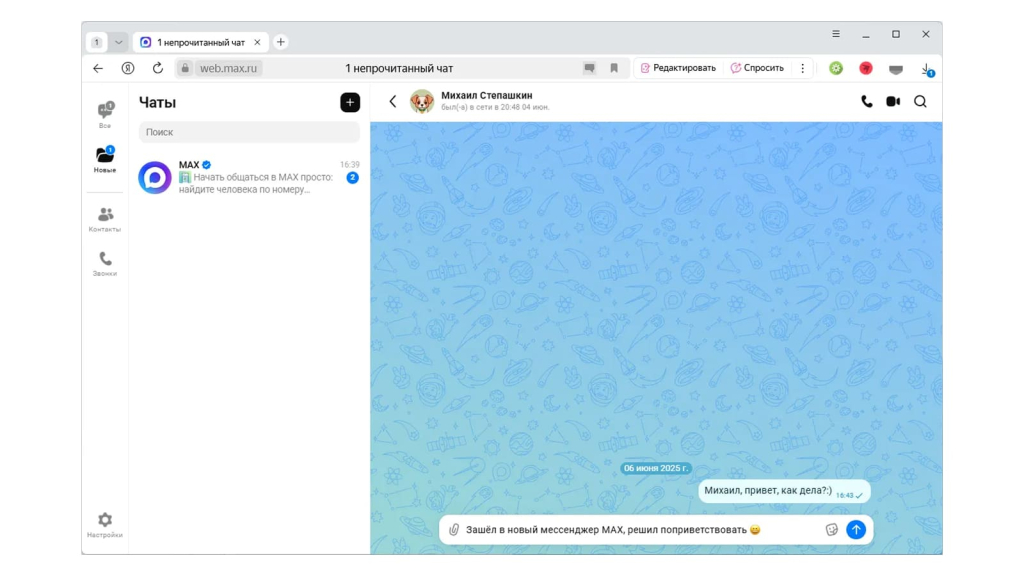1024x576 pixels.
Task: Click the Спросить button in the toolbar
Action: click(x=757, y=68)
